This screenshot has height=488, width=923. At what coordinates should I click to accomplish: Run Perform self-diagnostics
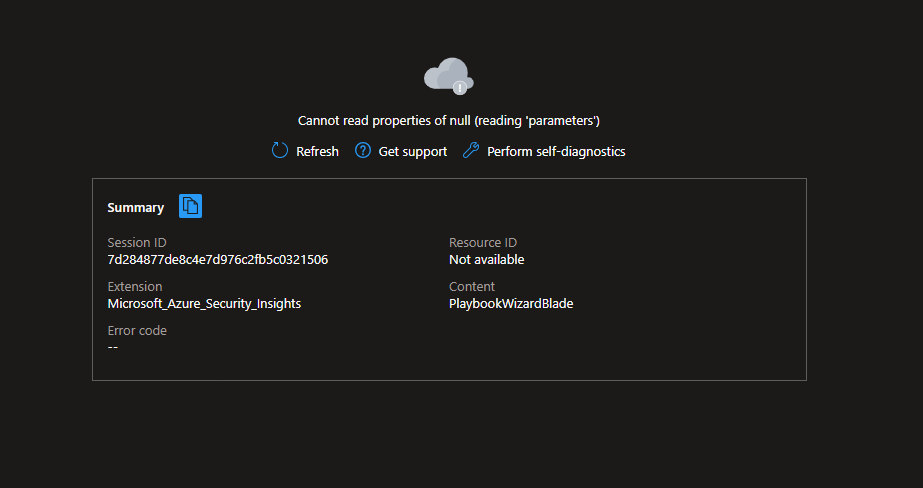pos(555,152)
